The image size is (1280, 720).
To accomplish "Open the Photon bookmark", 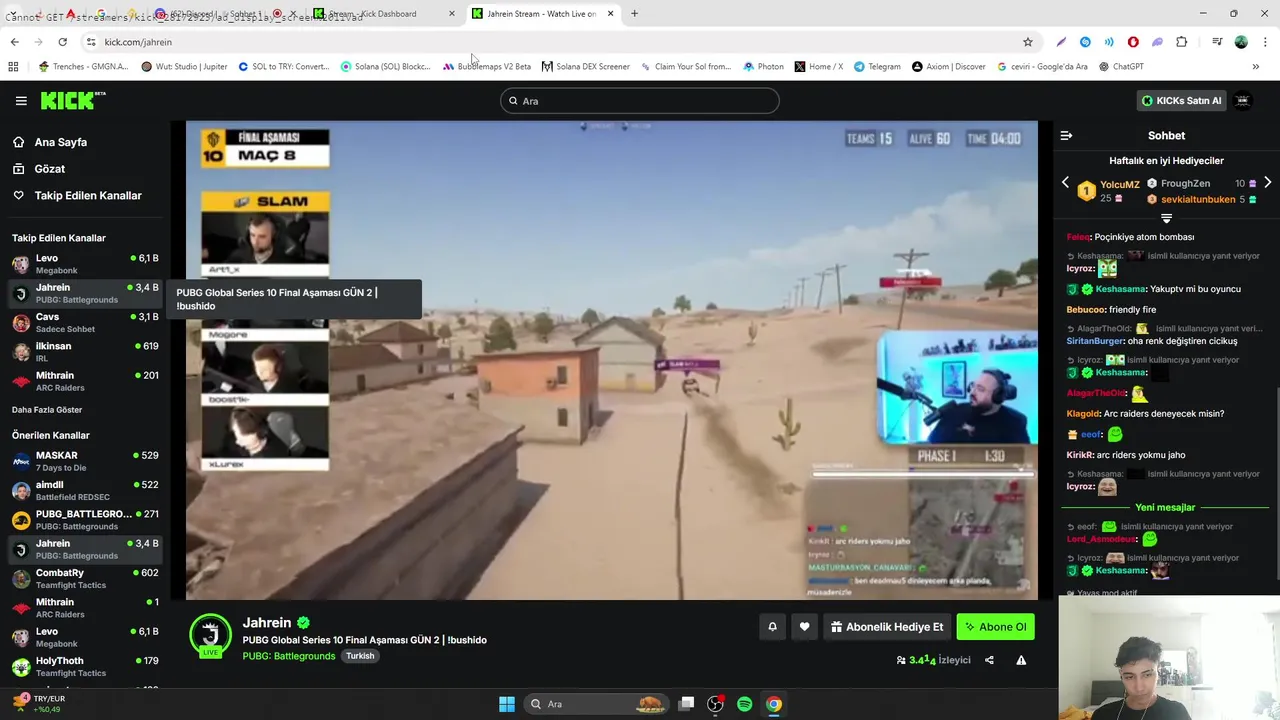I will (x=763, y=66).
